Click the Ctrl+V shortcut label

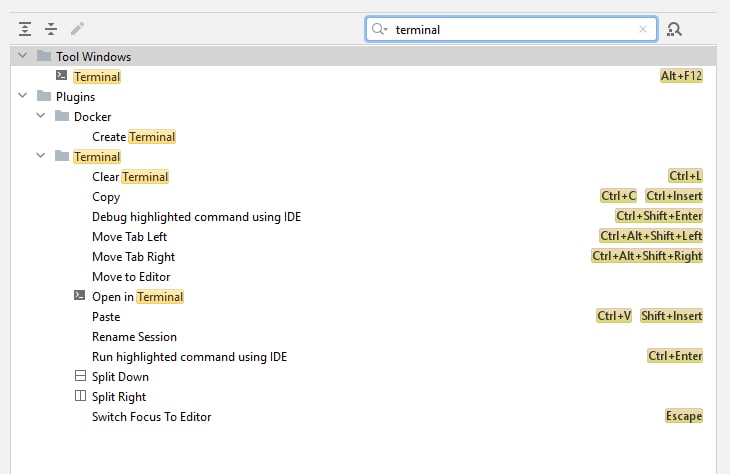click(x=614, y=316)
